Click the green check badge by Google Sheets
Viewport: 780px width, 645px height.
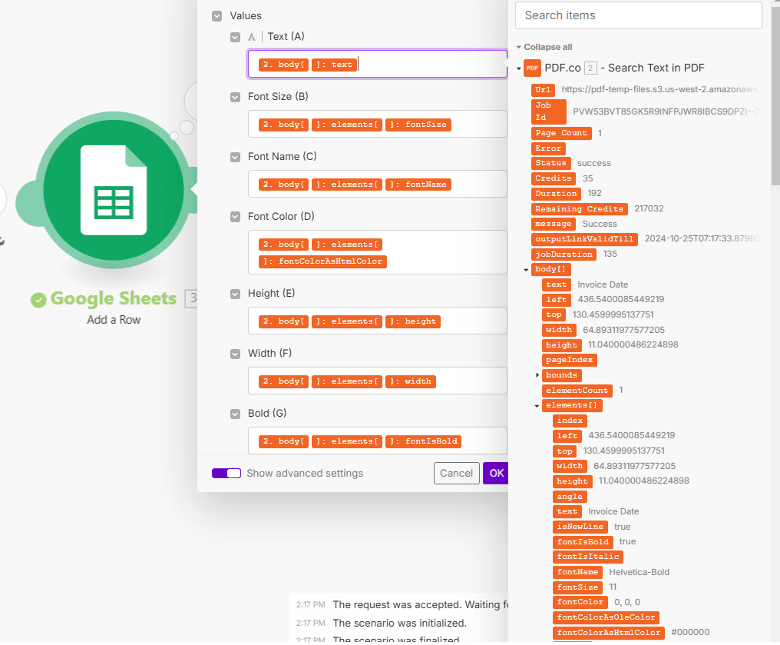[x=39, y=299]
